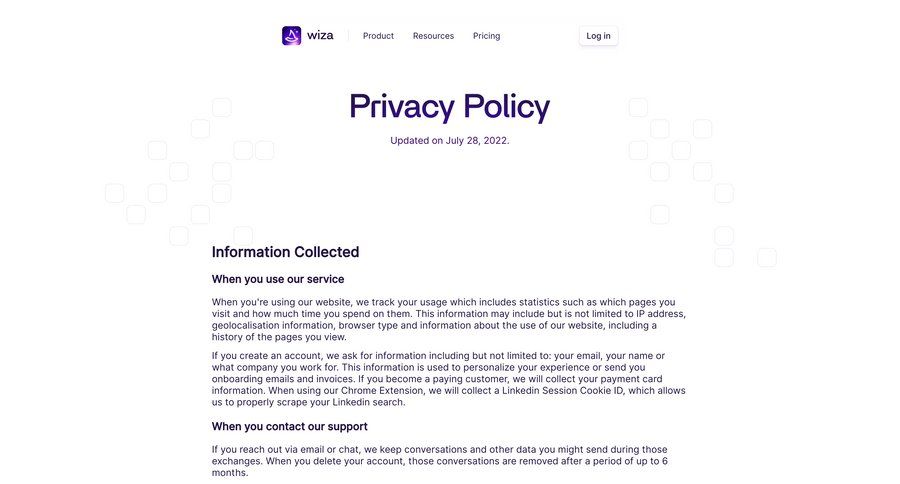Click the Privacy Policy page title
Image resolution: width=900 pixels, height=484 pixels.
tap(449, 107)
